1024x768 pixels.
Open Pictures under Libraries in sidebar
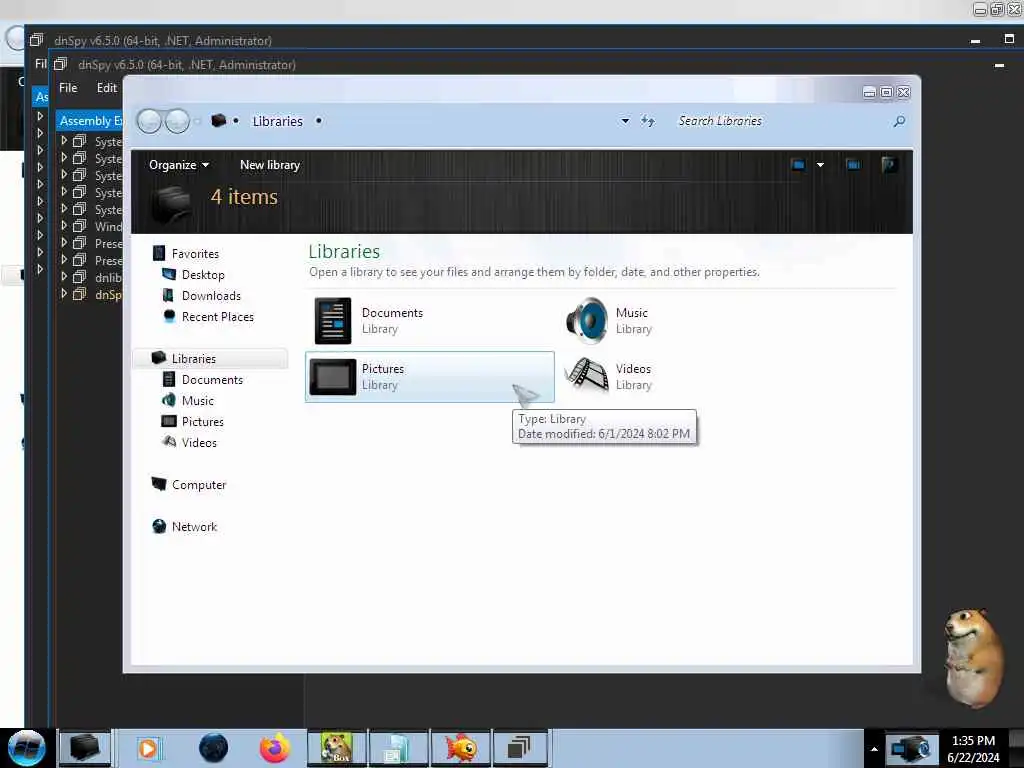pos(202,421)
